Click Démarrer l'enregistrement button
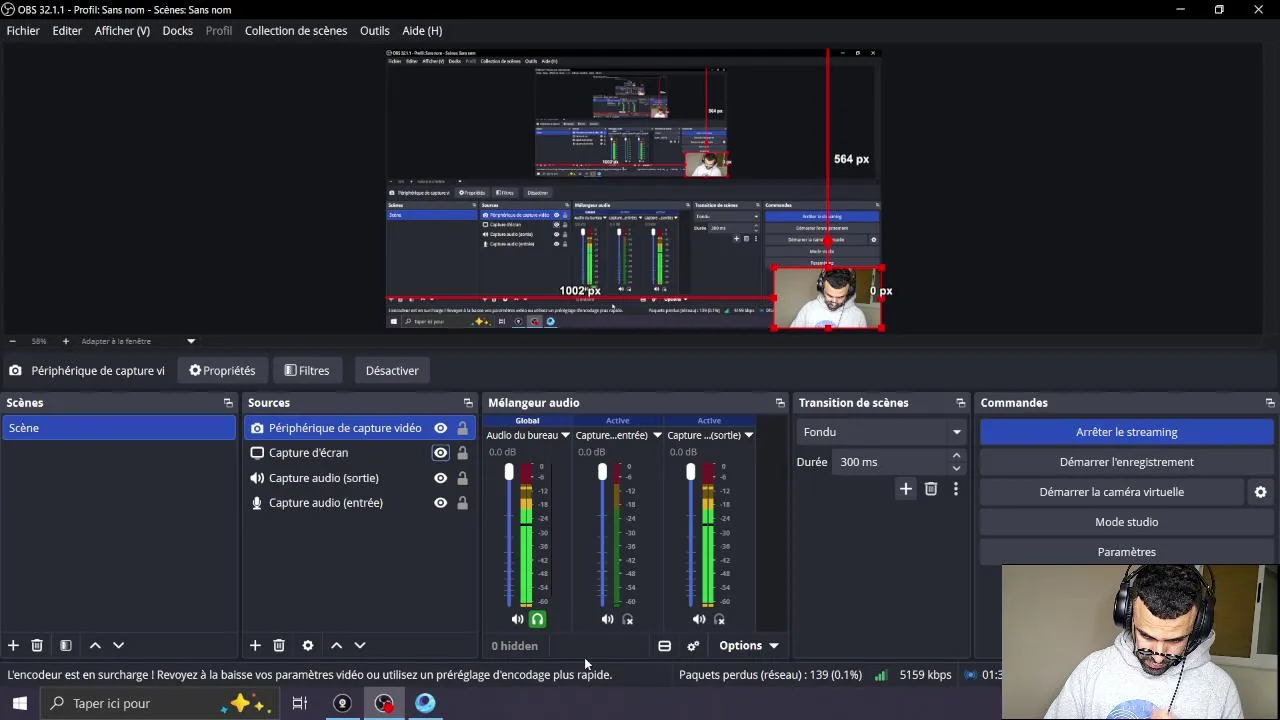 tap(1126, 462)
